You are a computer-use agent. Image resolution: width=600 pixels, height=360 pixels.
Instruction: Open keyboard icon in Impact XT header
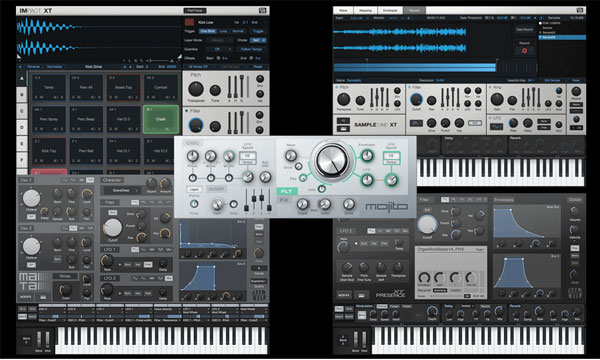coord(262,10)
